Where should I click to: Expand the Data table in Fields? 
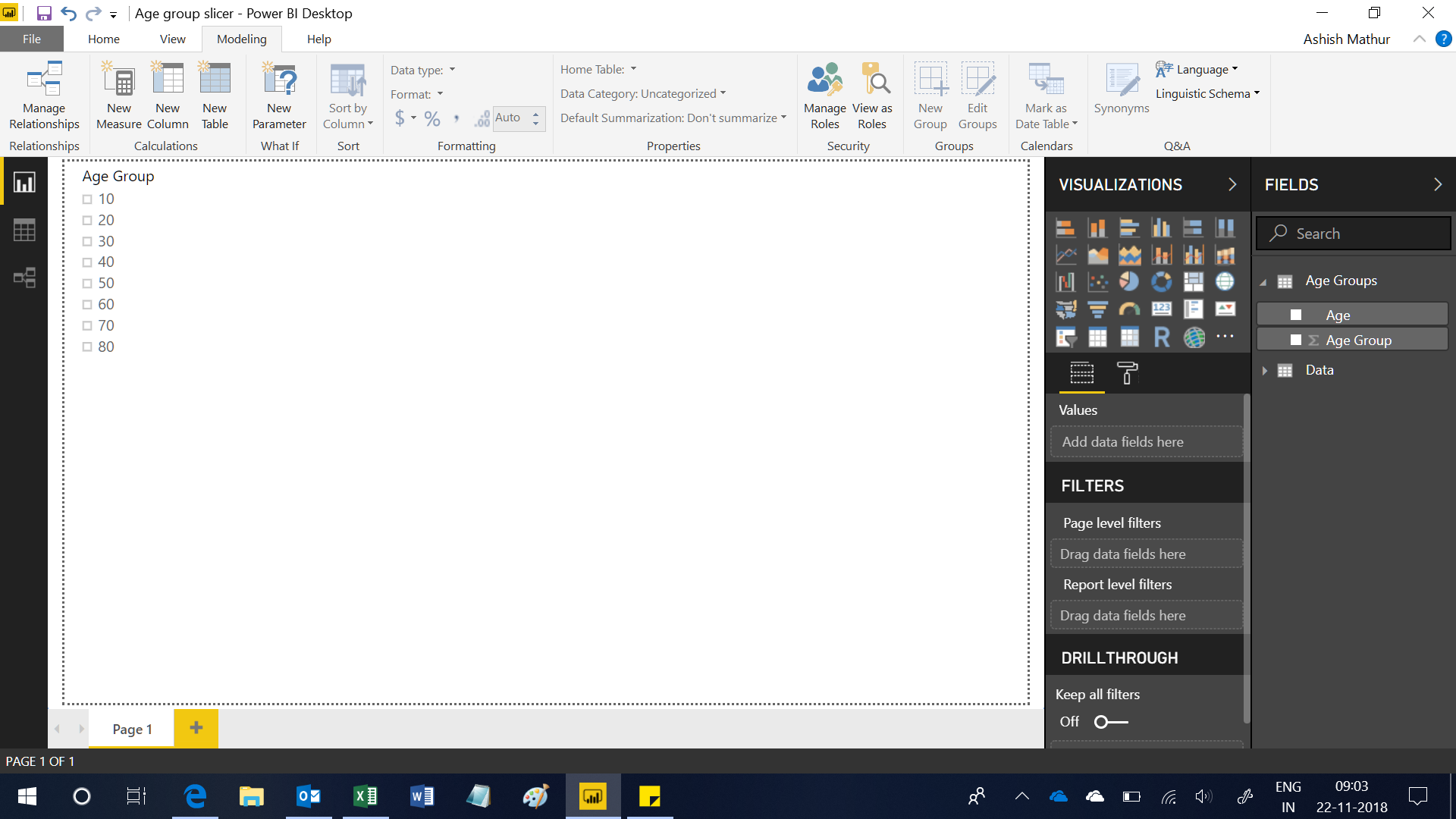click(x=1264, y=371)
